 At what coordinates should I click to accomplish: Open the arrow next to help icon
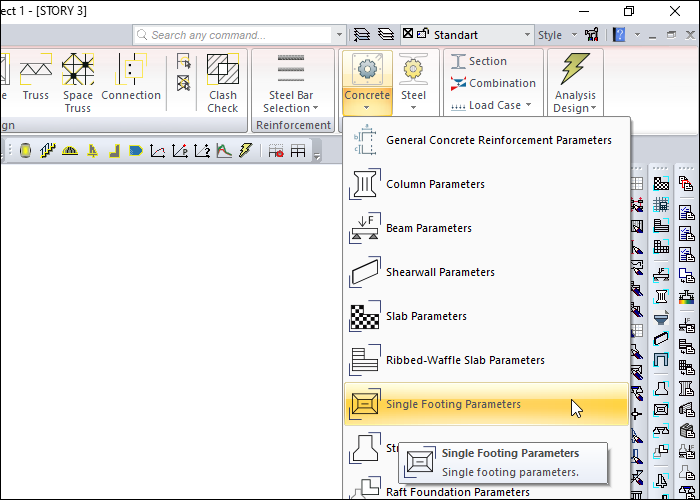click(x=637, y=35)
